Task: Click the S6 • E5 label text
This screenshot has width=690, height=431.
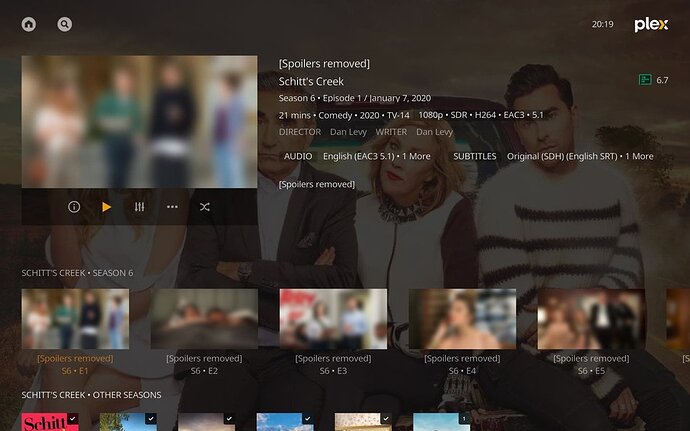Action: click(591, 371)
